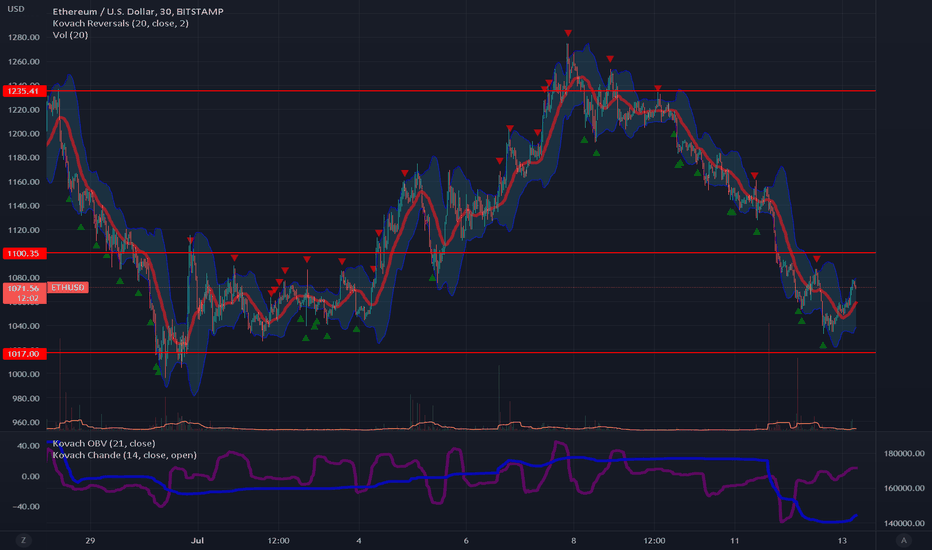Select the 12:02 countdown under current price
The height and width of the screenshot is (550, 932).
click(27, 298)
